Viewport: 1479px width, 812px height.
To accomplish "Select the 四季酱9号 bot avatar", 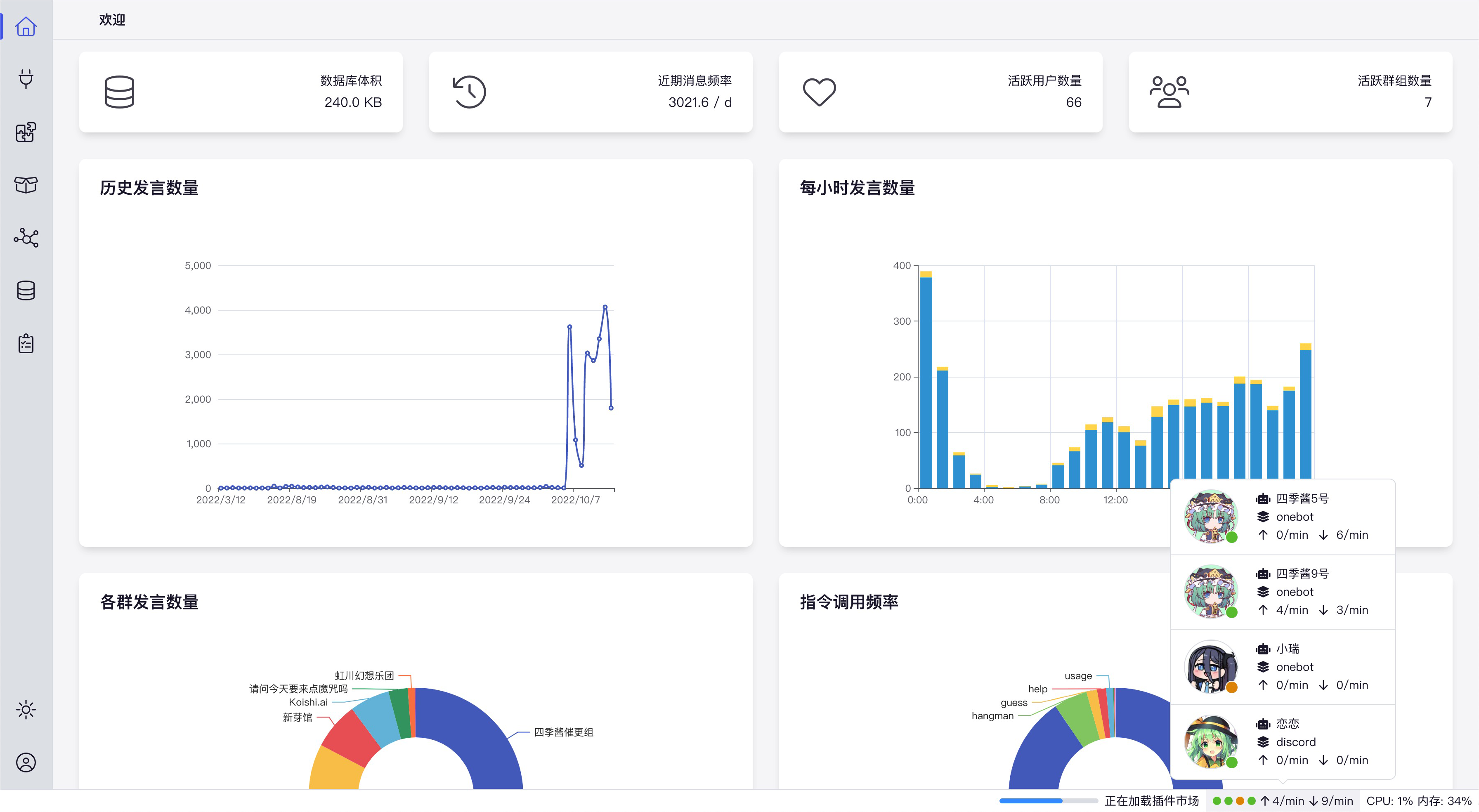I will click(1212, 592).
